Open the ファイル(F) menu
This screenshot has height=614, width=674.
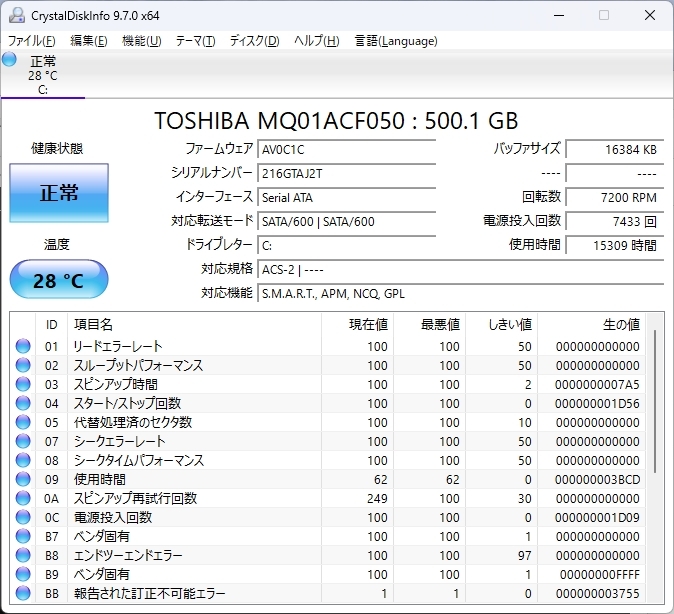(x=32, y=41)
